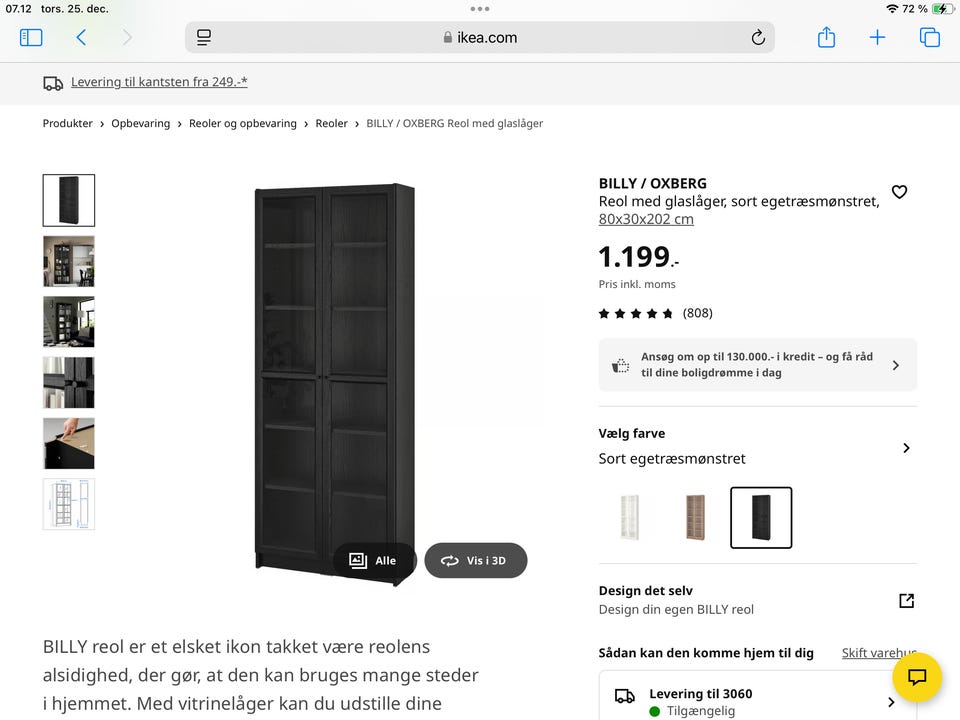Select the oak-effect bookcase color swatch
This screenshot has width=960, height=720.
[x=695, y=517]
